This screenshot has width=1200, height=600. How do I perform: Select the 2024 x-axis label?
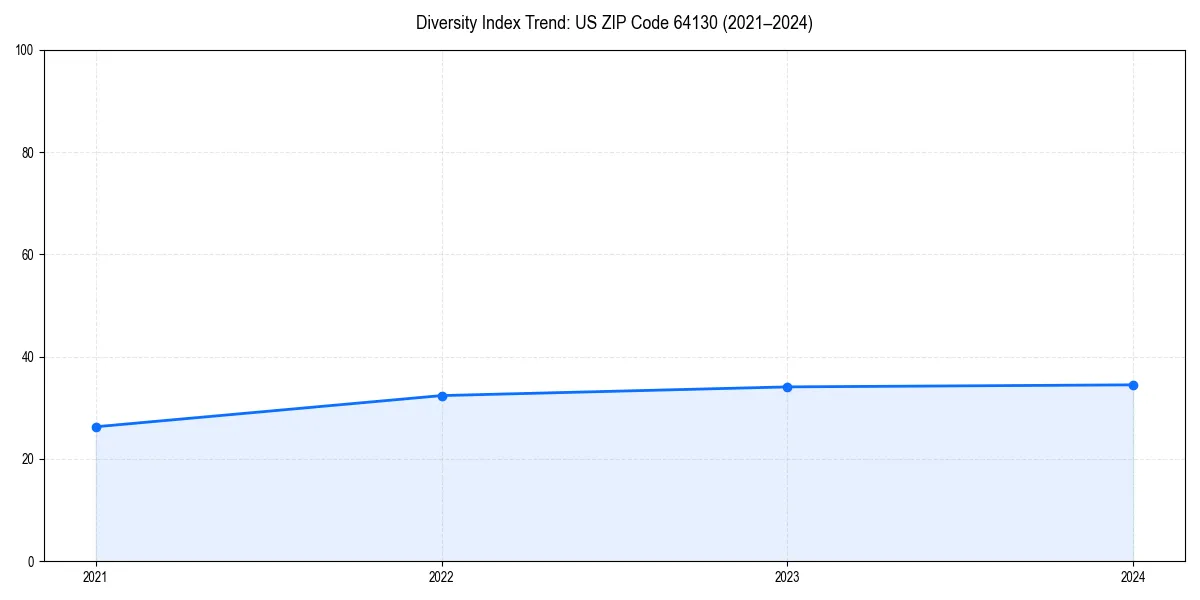point(1133,576)
